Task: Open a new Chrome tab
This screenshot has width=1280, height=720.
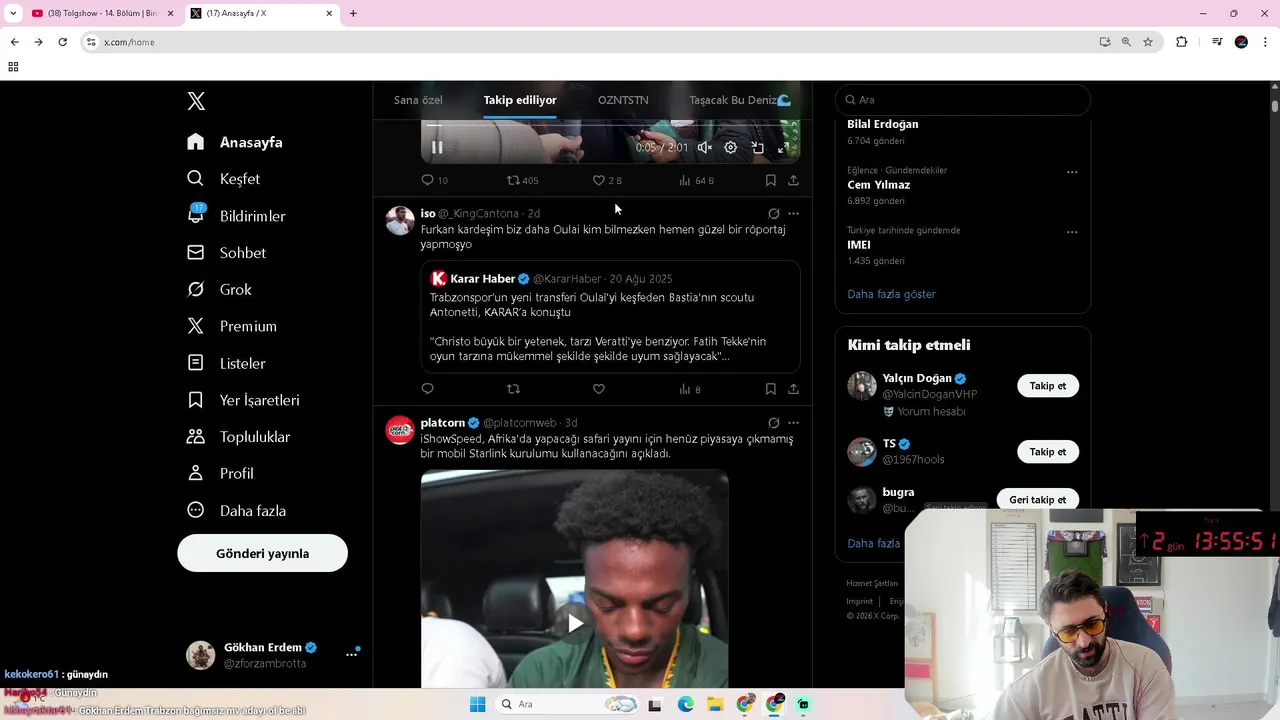Action: pos(353,13)
